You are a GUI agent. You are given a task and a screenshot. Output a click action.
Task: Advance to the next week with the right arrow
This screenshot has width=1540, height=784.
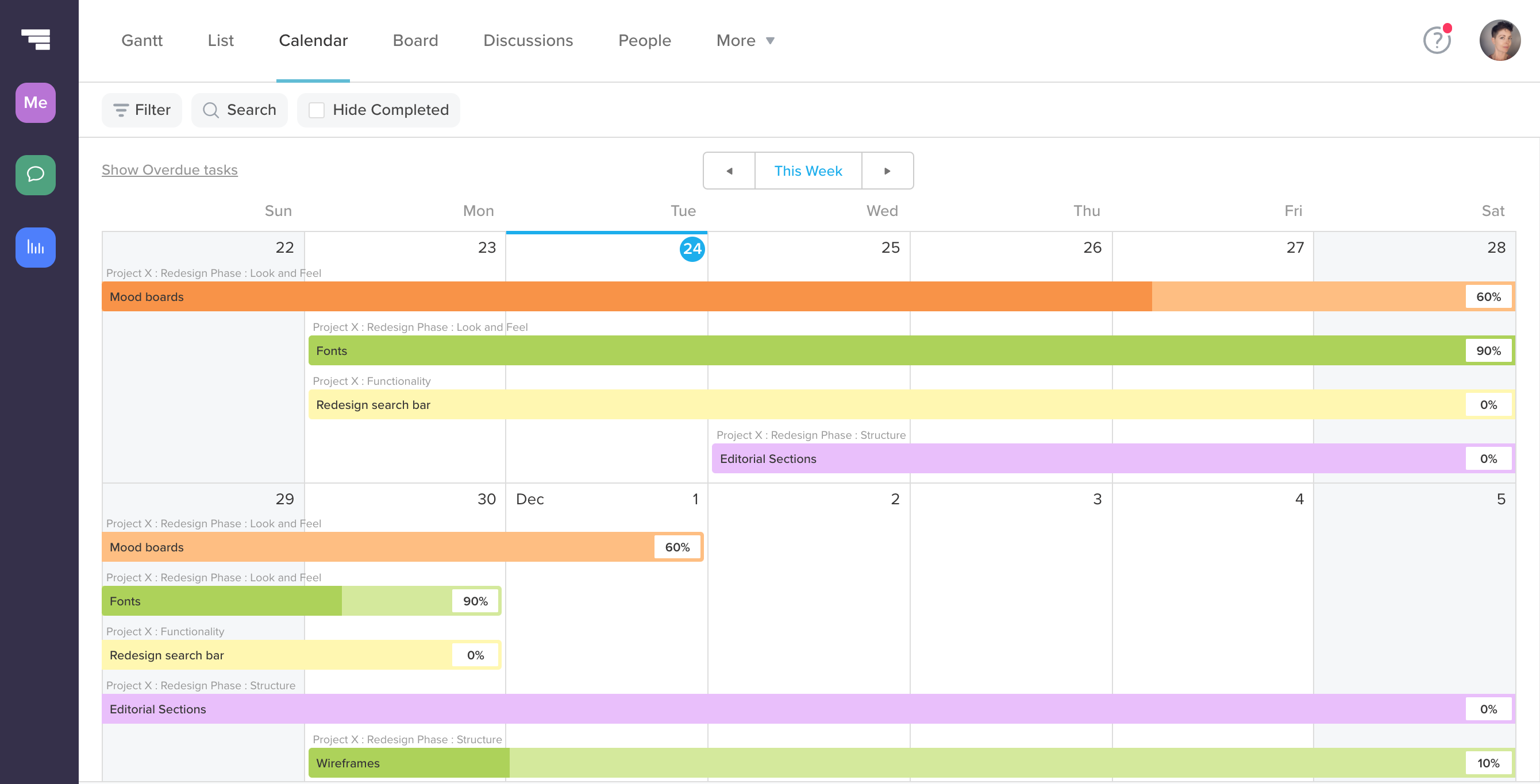pyautogui.click(x=888, y=171)
